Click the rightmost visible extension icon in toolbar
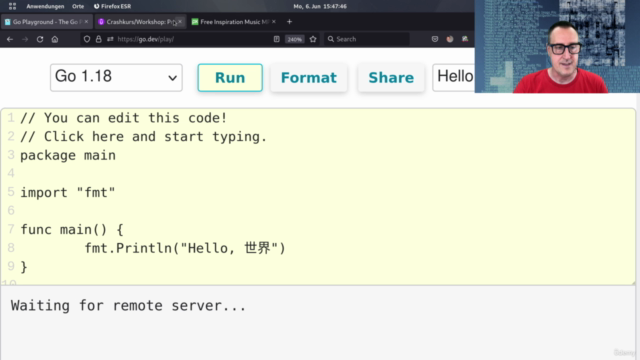This screenshot has height=360, width=640. (x=465, y=39)
